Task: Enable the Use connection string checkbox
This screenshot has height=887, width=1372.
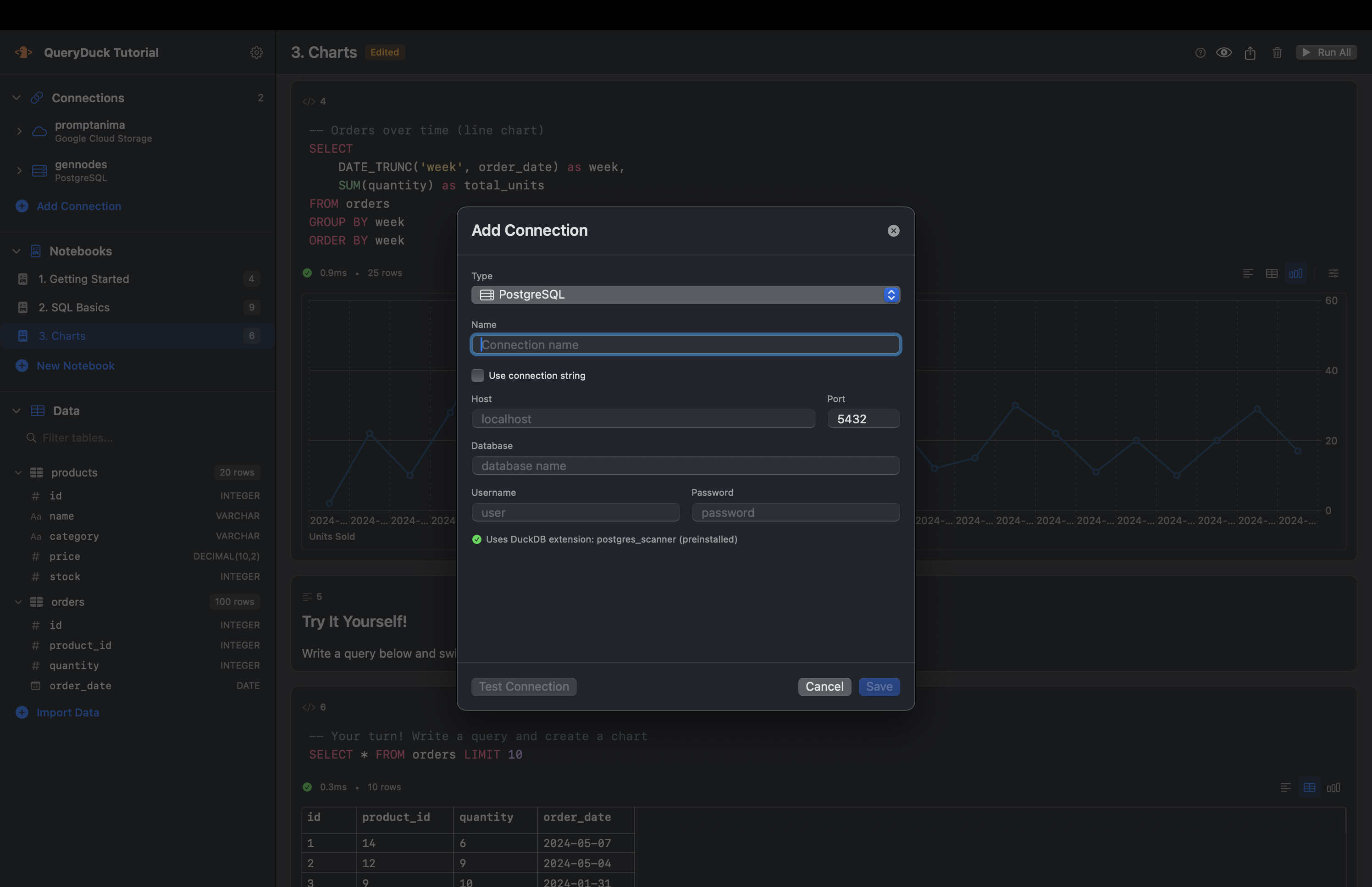Action: point(477,375)
